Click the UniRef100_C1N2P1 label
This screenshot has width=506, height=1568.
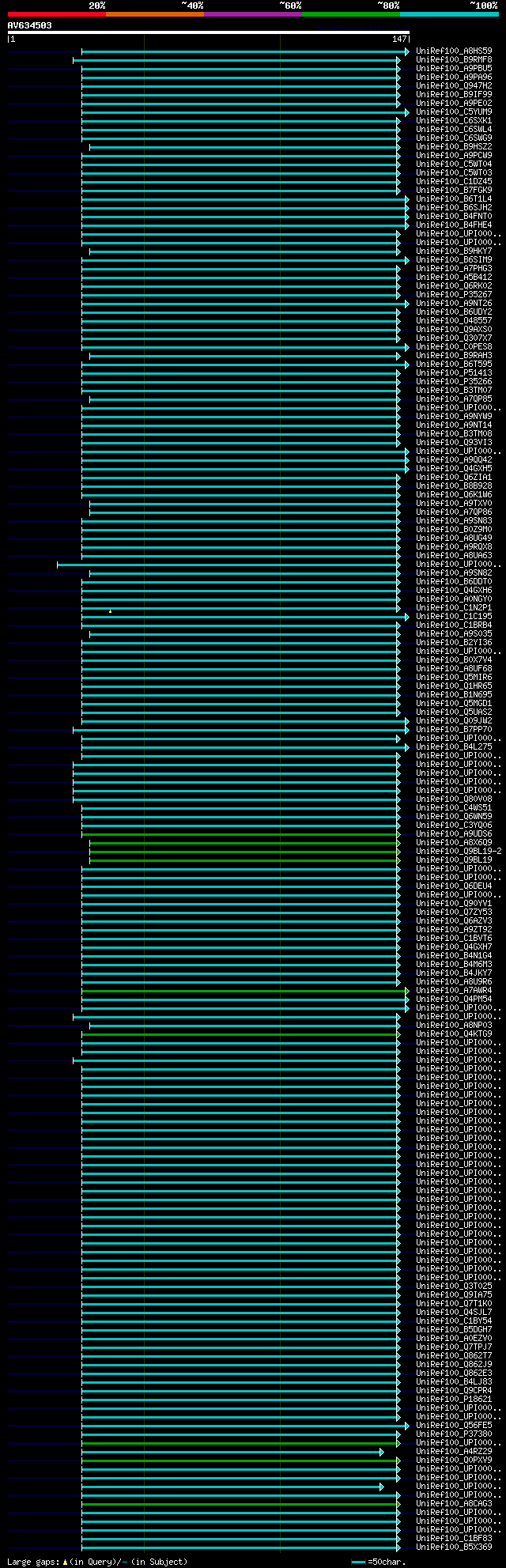(454, 608)
